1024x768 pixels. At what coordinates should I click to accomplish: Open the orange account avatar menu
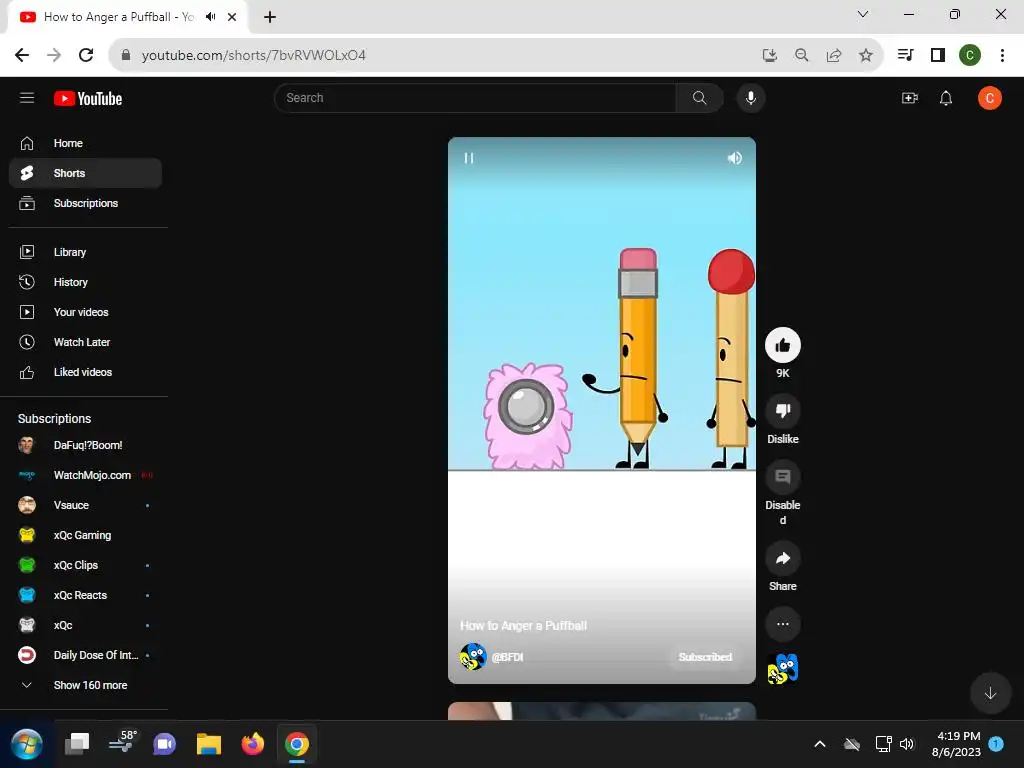coord(989,98)
